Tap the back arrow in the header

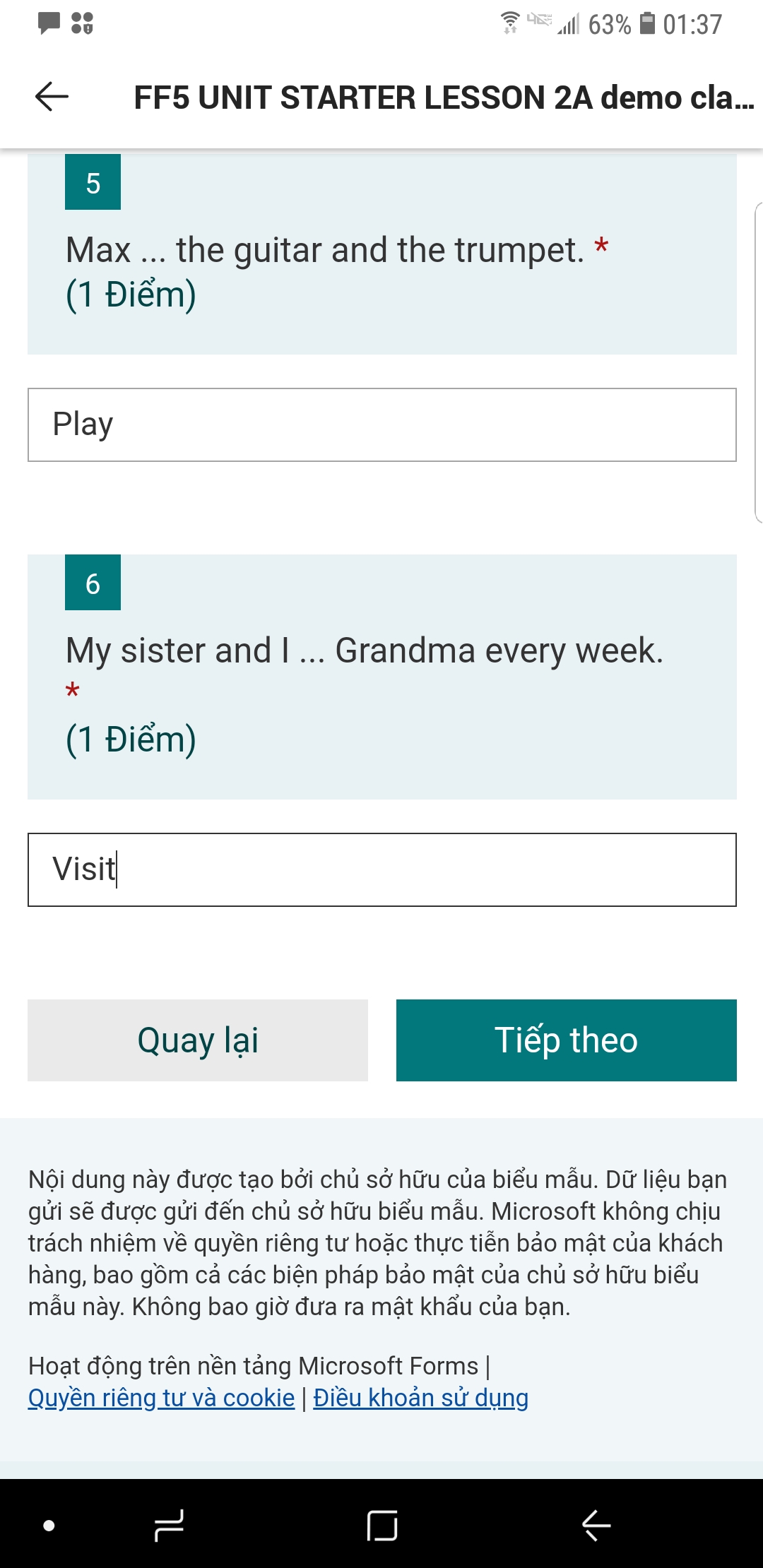[52, 97]
